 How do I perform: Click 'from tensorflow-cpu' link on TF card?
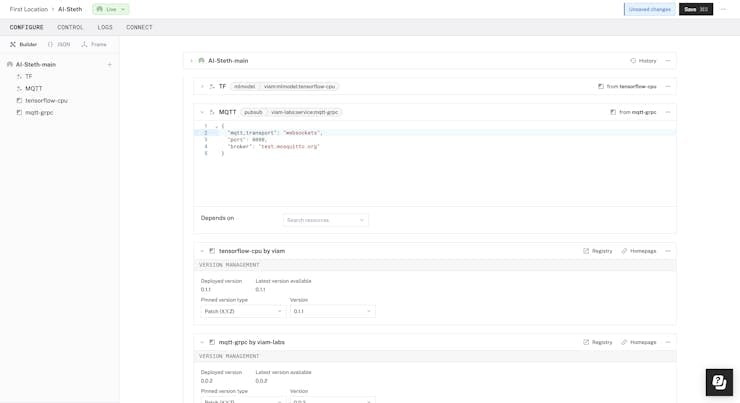627,87
